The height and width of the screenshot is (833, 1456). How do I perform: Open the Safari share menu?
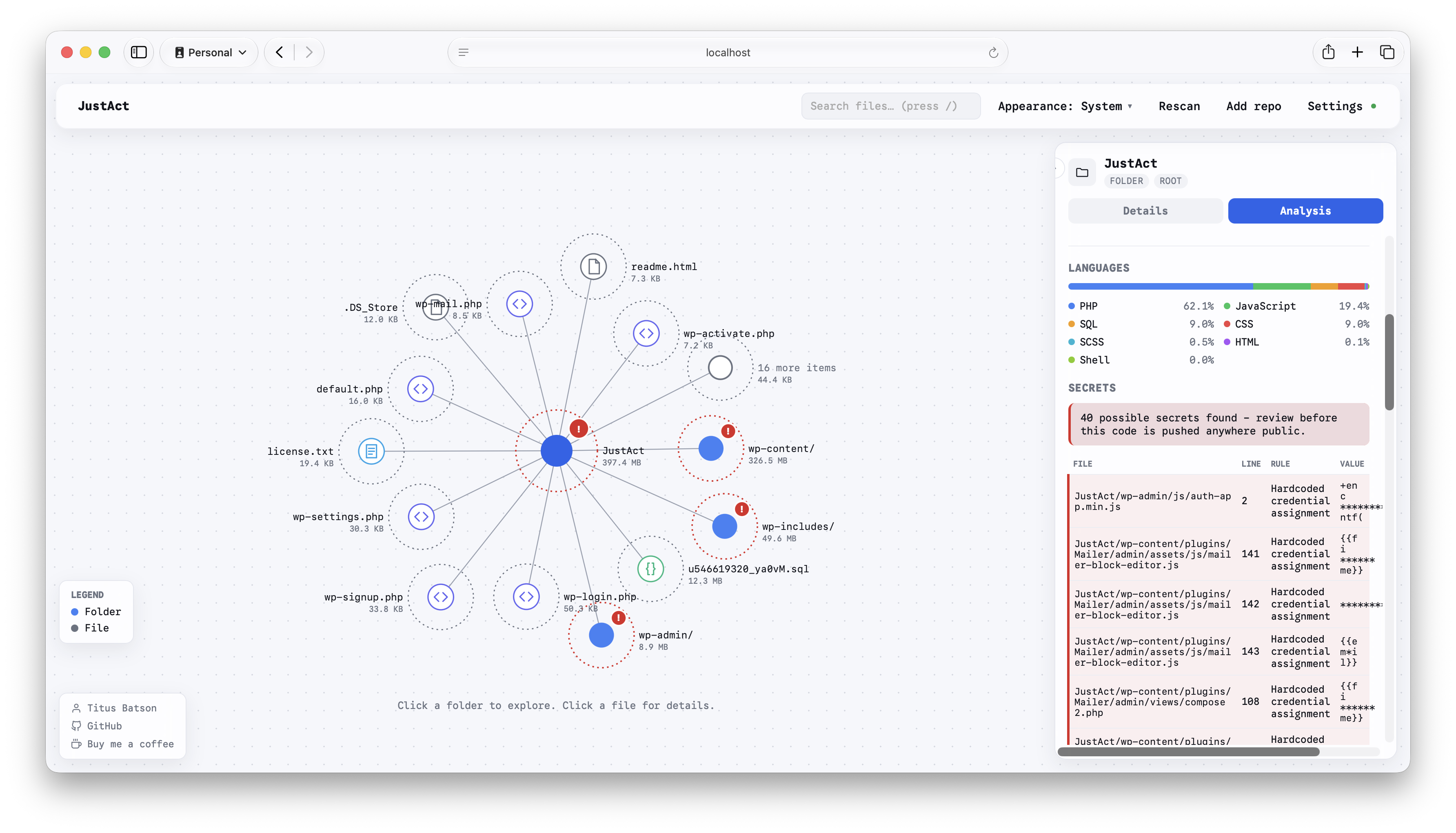coord(1328,53)
